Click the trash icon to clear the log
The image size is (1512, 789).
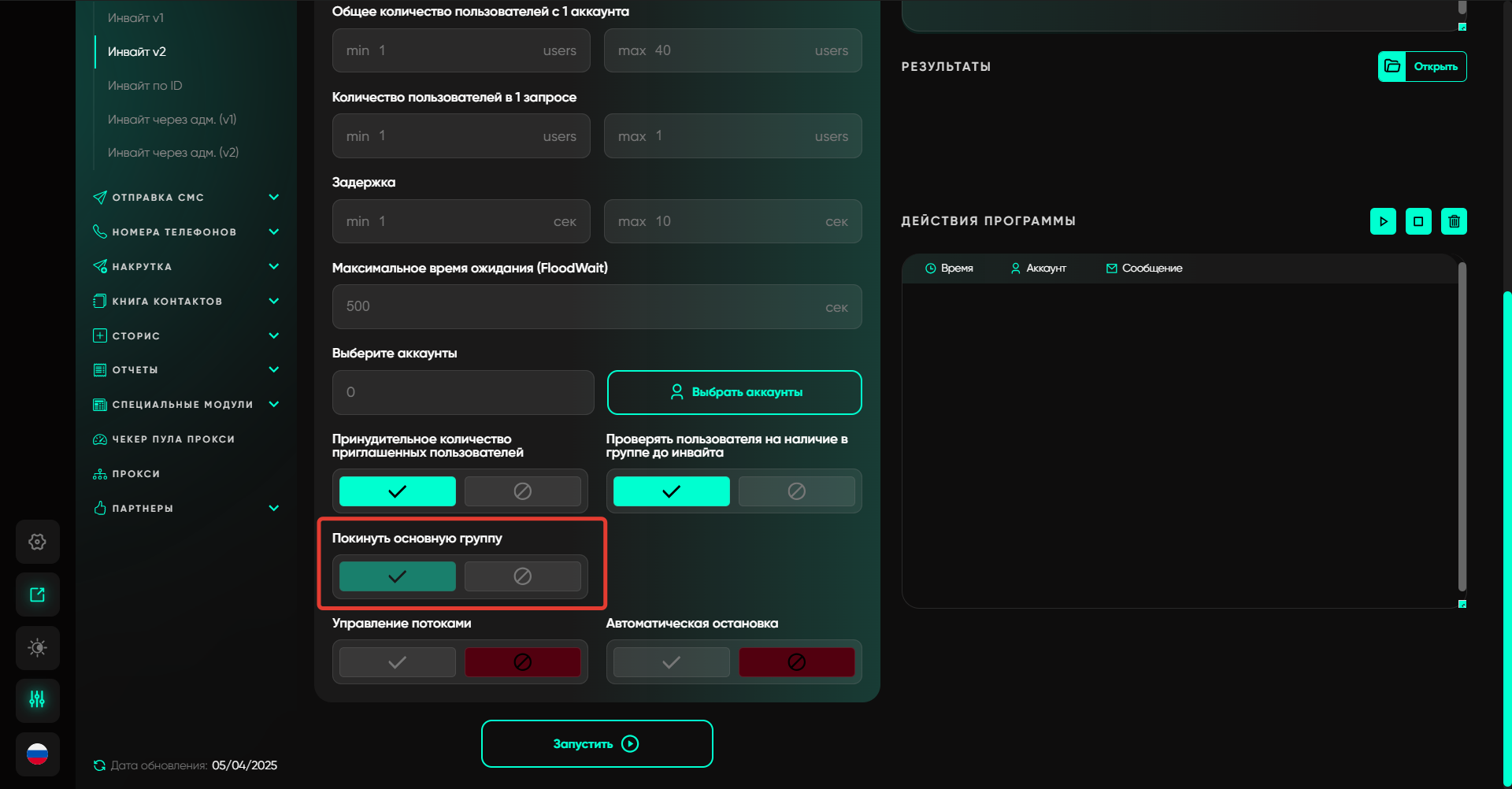[1454, 221]
